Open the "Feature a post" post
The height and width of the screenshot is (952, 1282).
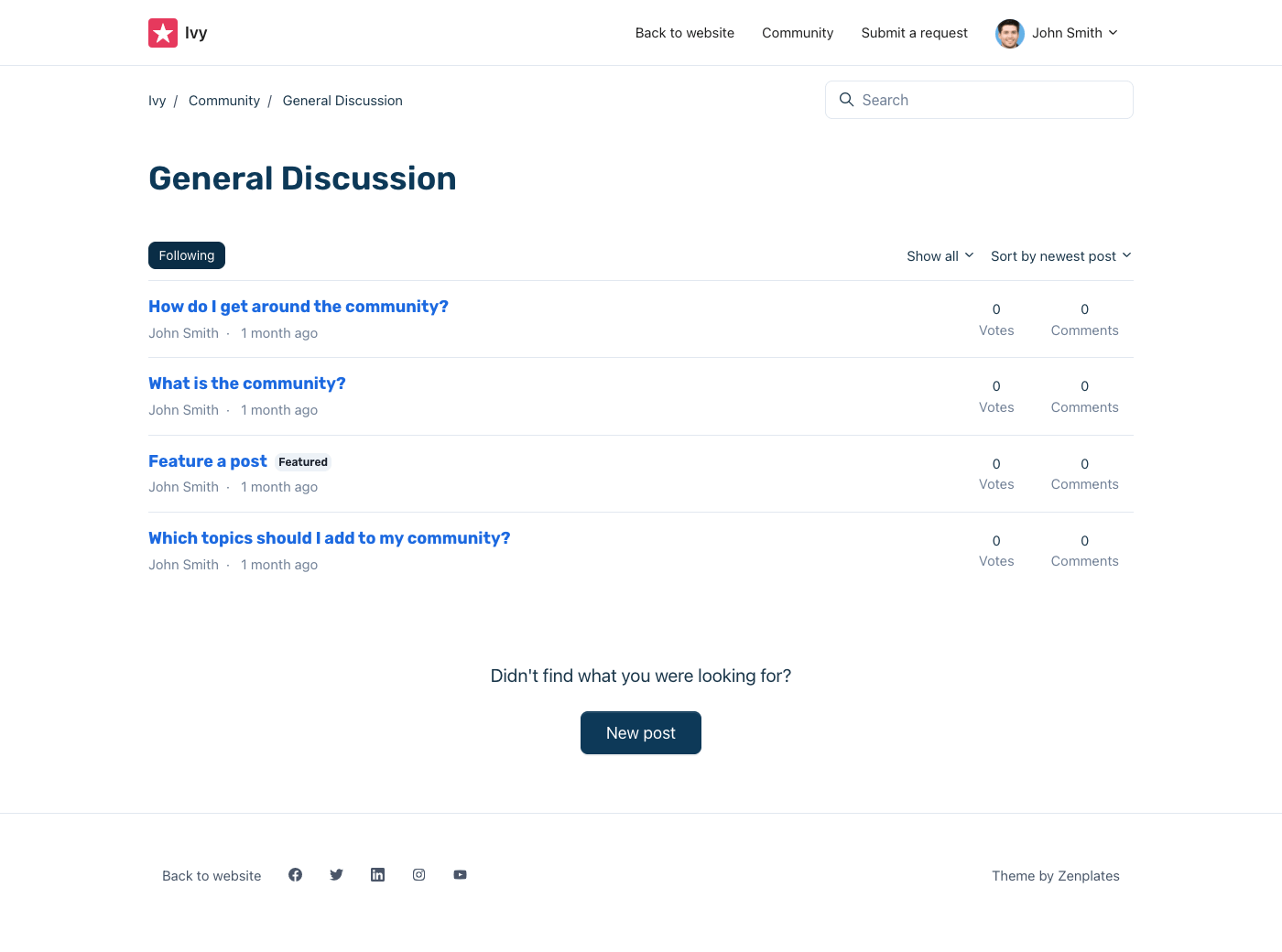(208, 461)
